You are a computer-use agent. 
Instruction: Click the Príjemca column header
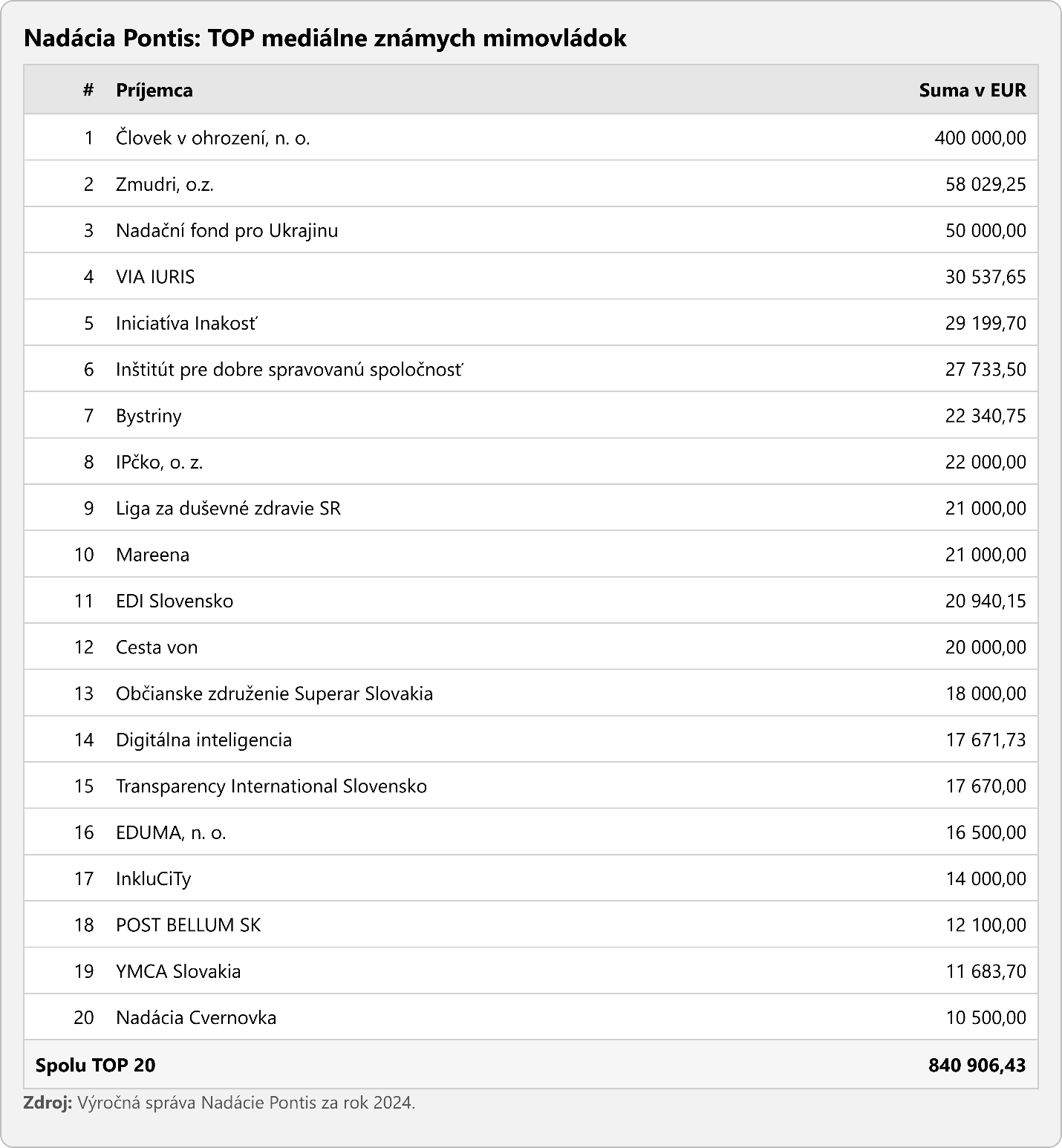click(x=154, y=90)
